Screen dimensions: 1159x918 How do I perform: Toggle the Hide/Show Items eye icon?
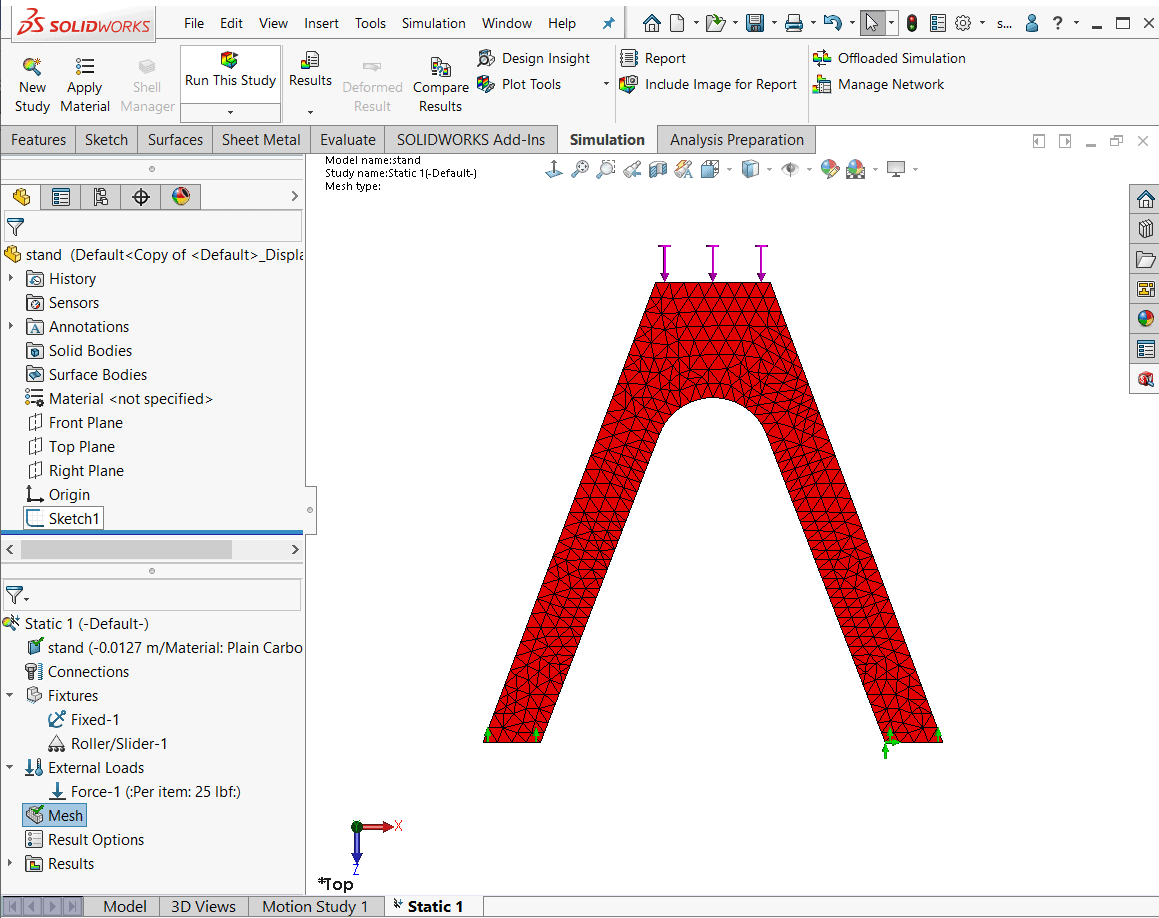(x=790, y=170)
